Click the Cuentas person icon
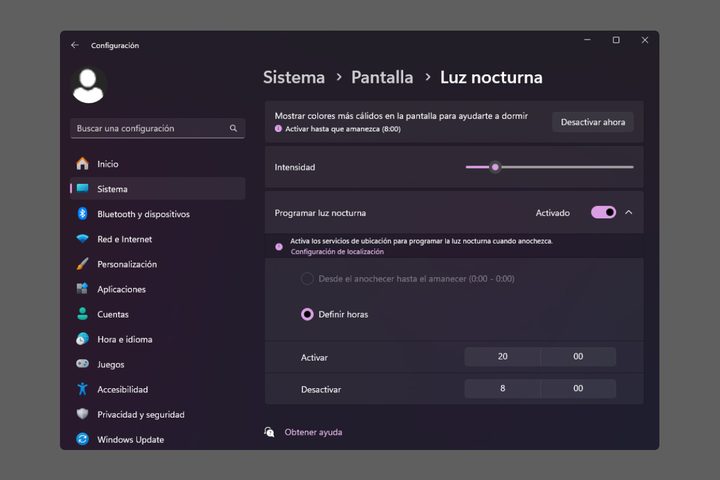The image size is (720, 480). click(x=83, y=314)
